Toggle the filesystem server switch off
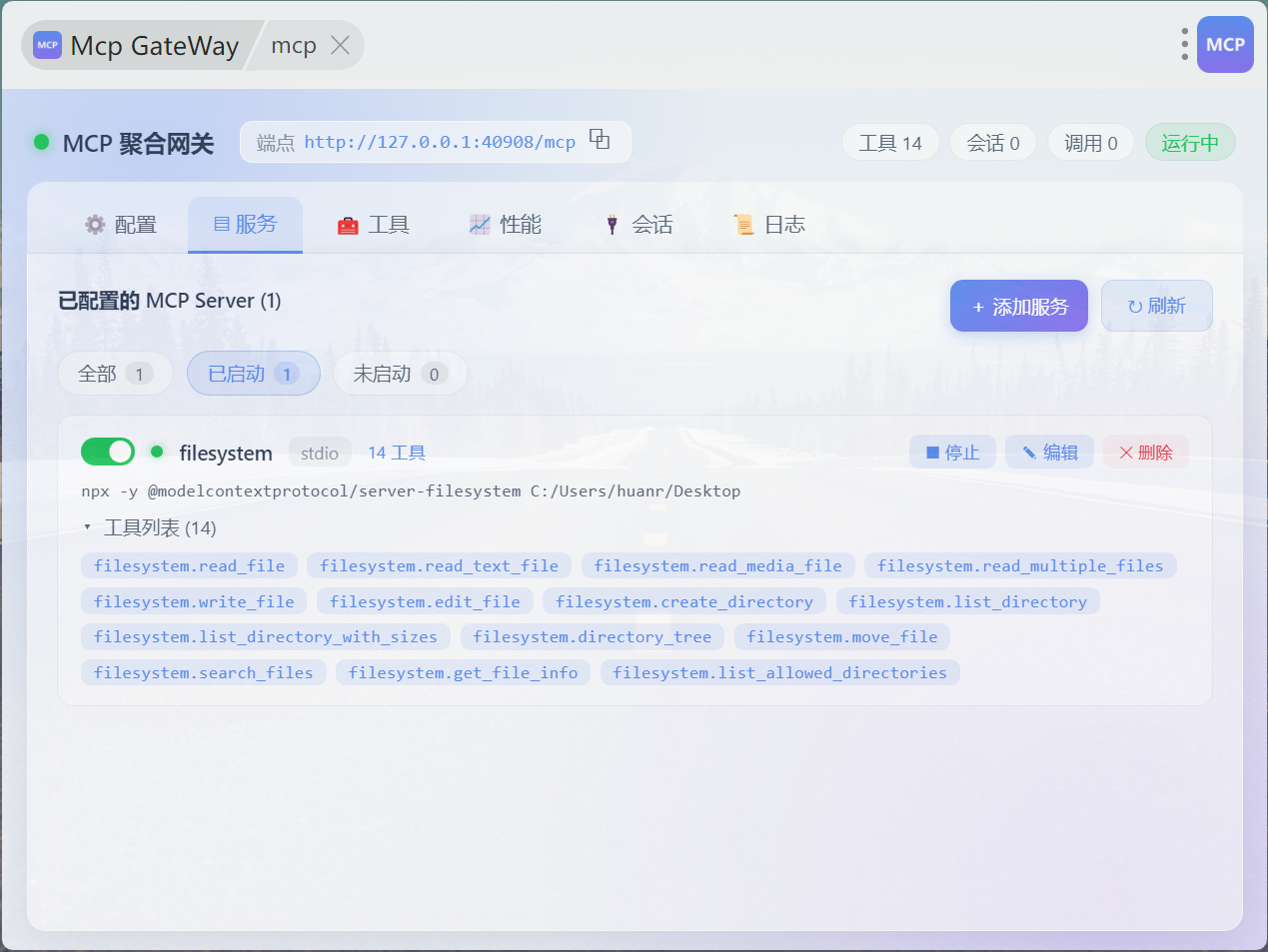This screenshot has width=1268, height=952. [108, 452]
